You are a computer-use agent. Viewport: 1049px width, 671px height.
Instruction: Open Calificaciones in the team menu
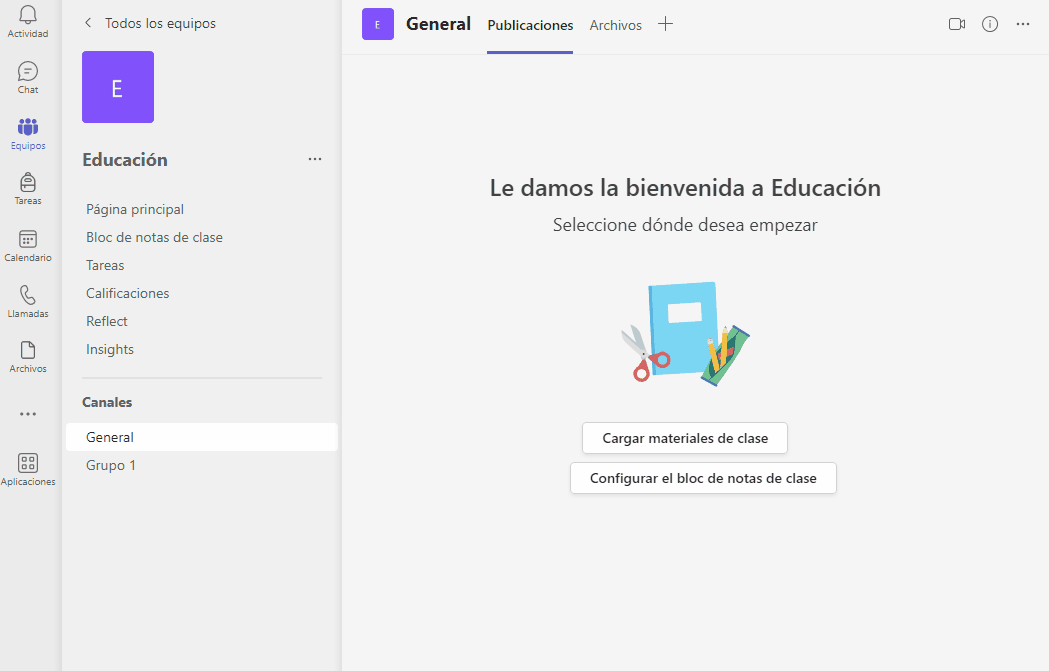click(128, 294)
